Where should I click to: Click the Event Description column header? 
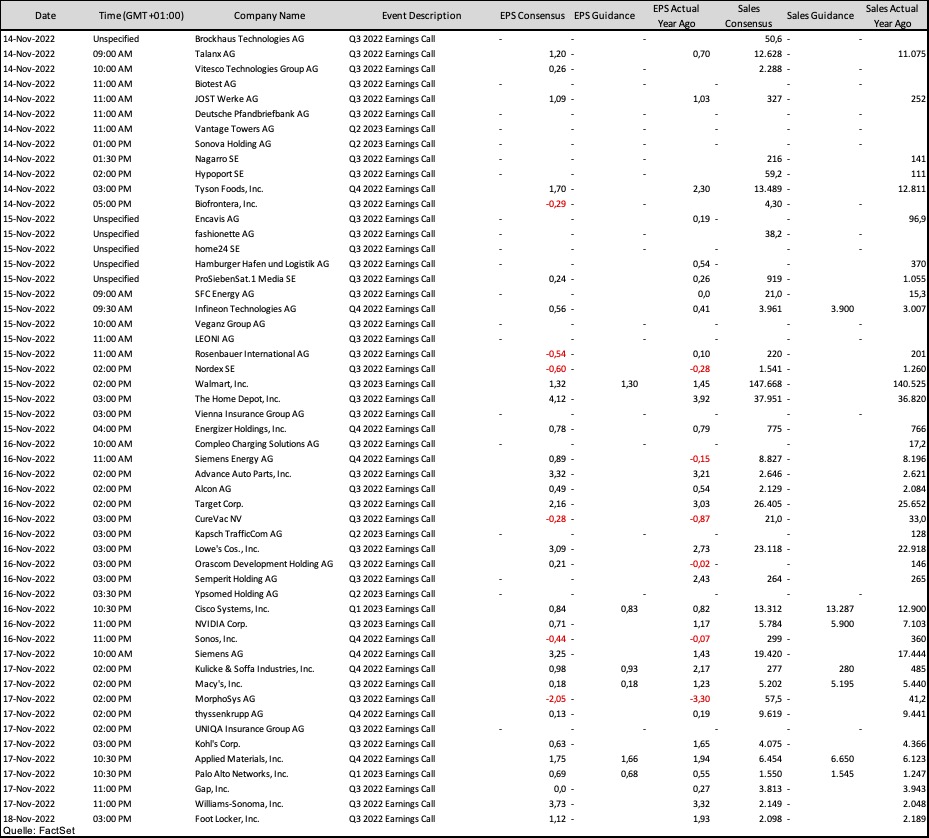(421, 16)
